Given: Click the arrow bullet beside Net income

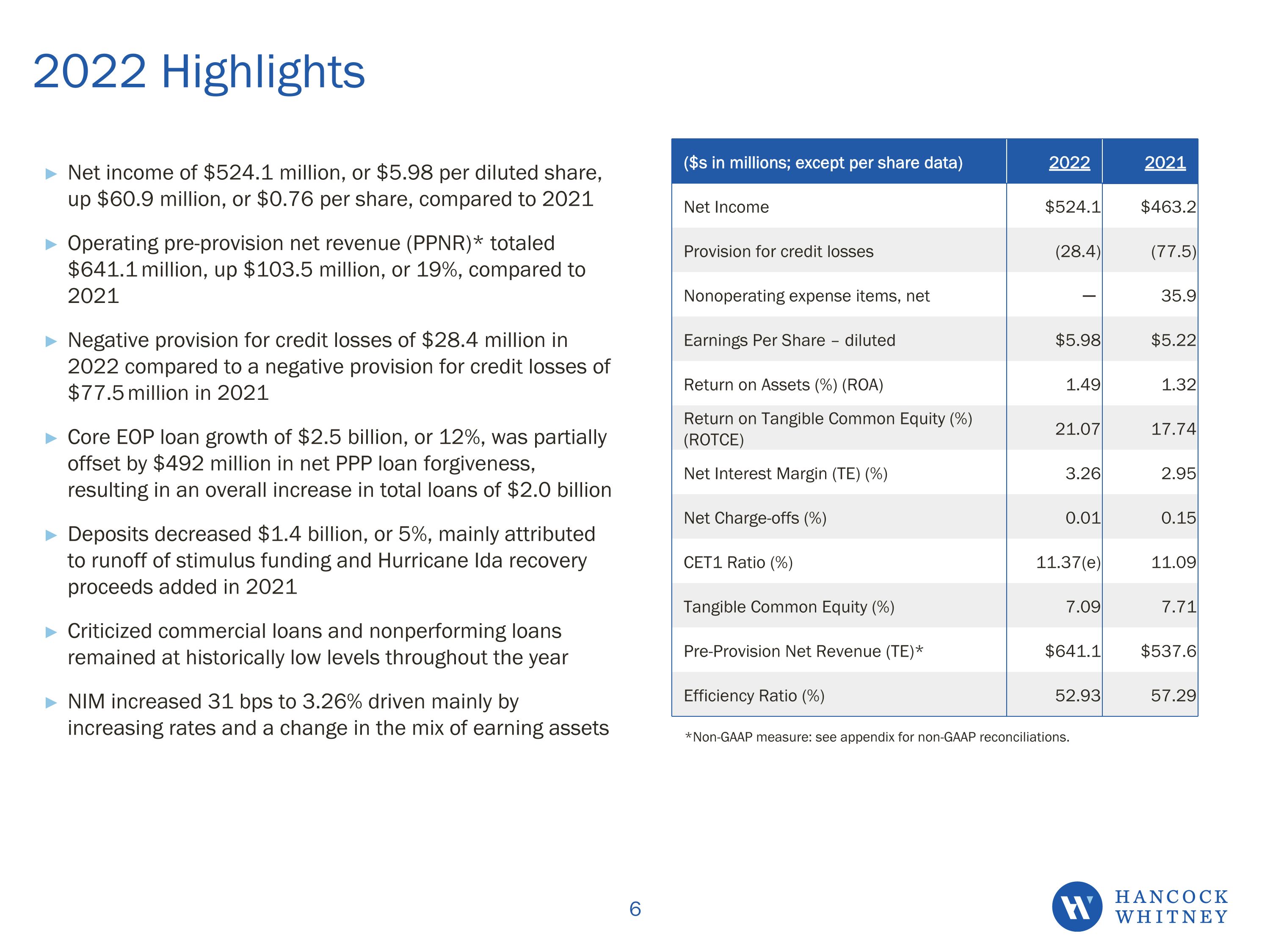Looking at the screenshot, I should pyautogui.click(x=51, y=174).
